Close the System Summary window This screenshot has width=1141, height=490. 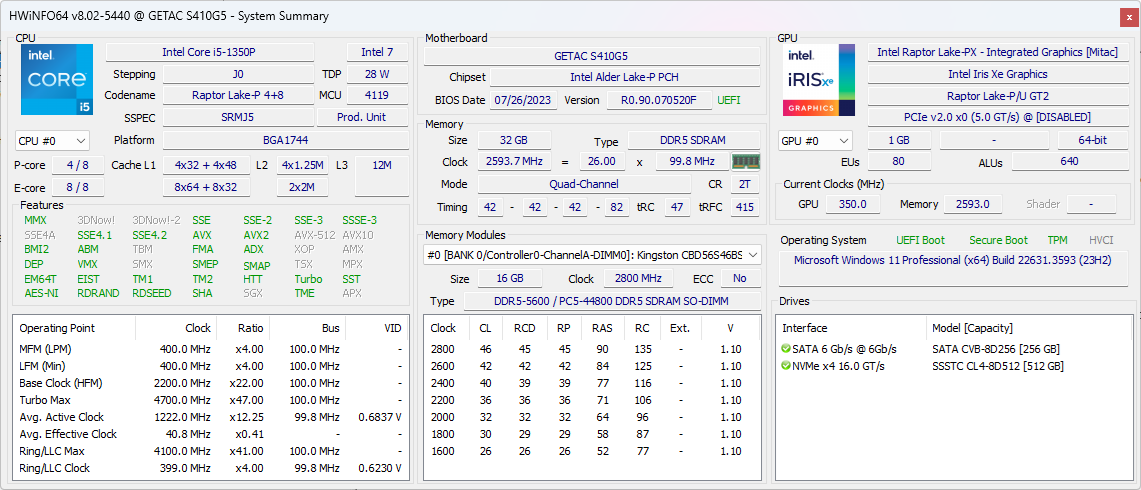pyautogui.click(x=1127, y=16)
